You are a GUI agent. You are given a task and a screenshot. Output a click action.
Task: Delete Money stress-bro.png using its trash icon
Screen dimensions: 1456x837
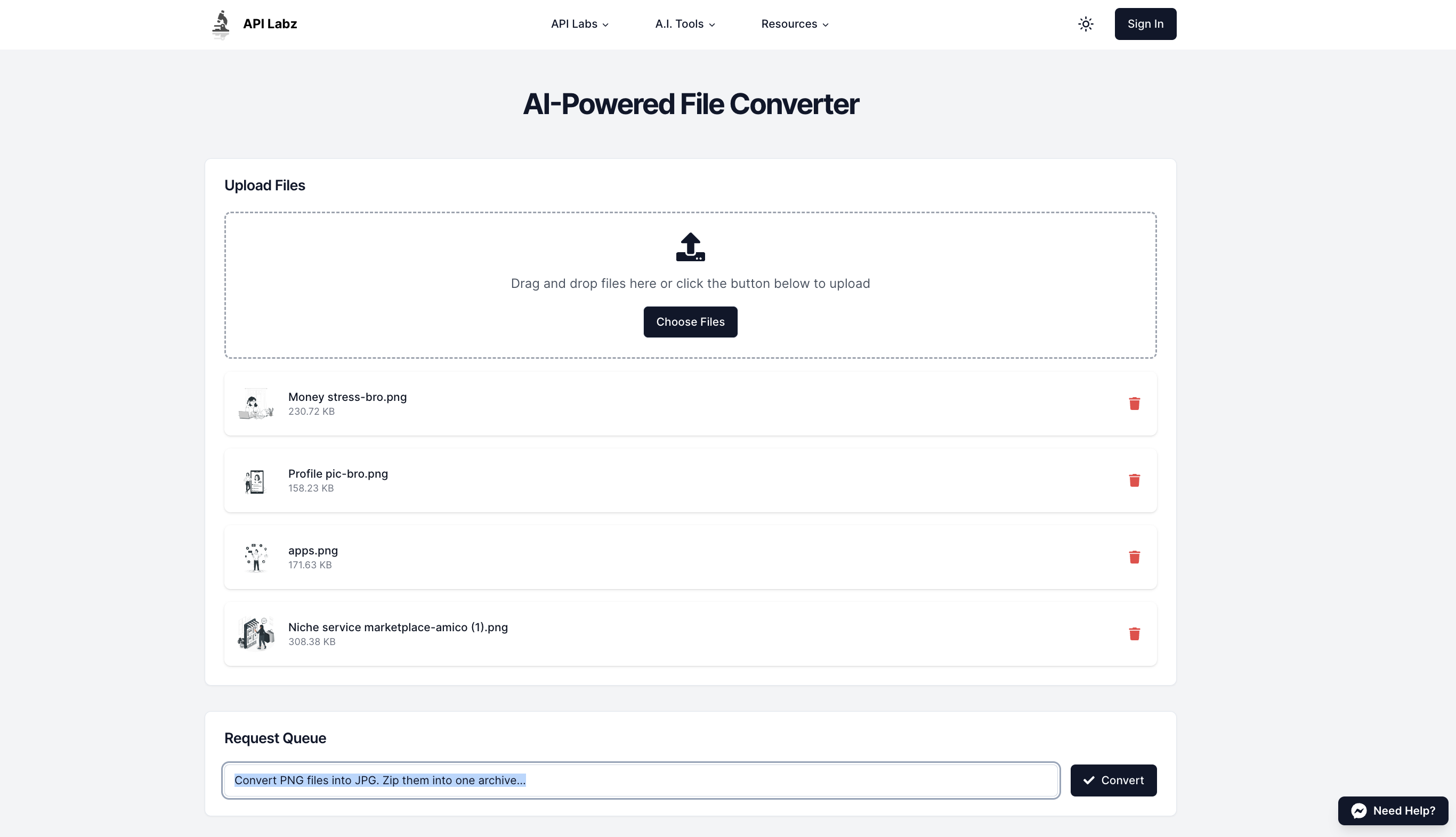(1134, 404)
